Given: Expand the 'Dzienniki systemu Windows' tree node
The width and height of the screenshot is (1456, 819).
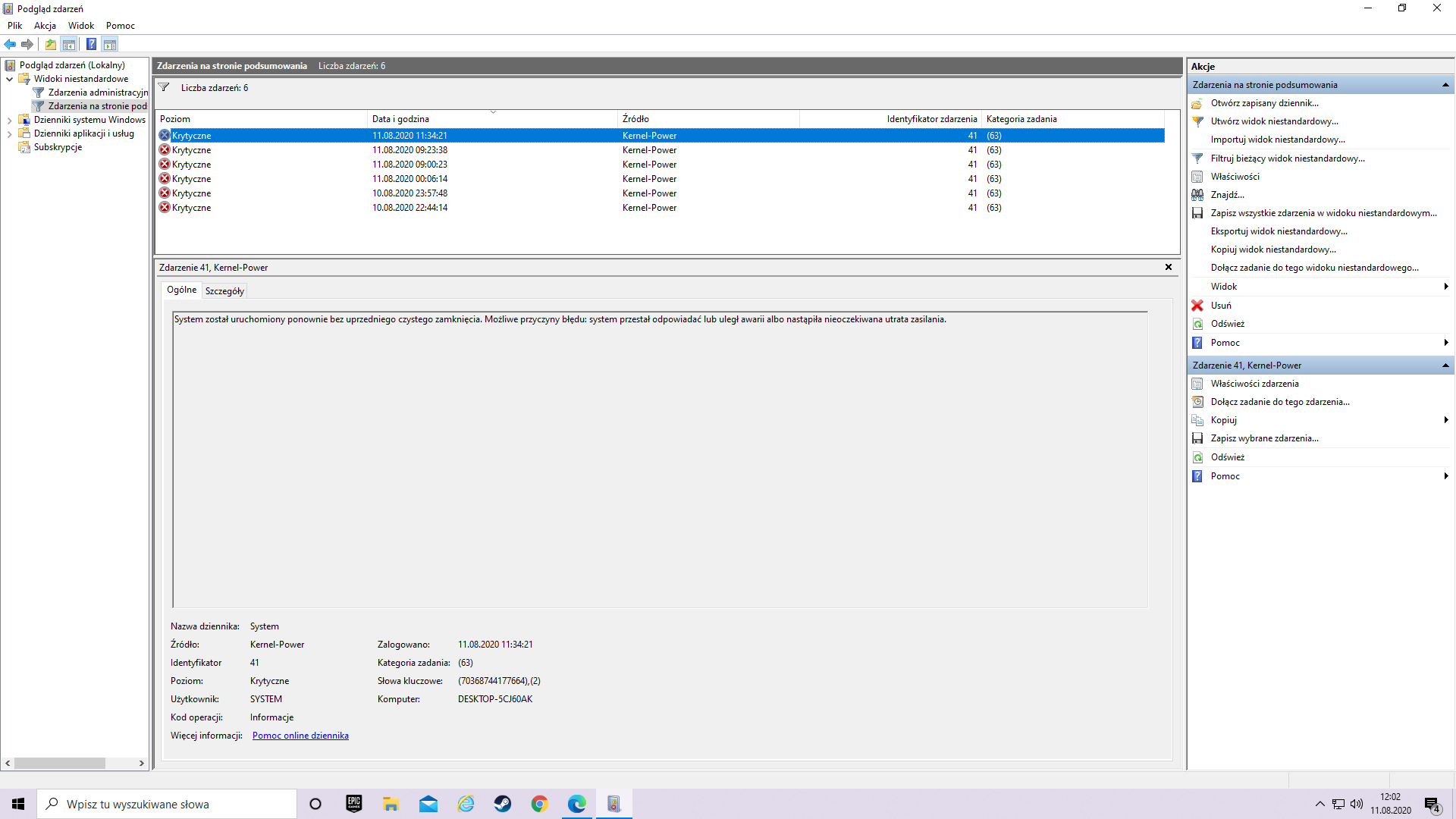Looking at the screenshot, I should tap(9, 119).
